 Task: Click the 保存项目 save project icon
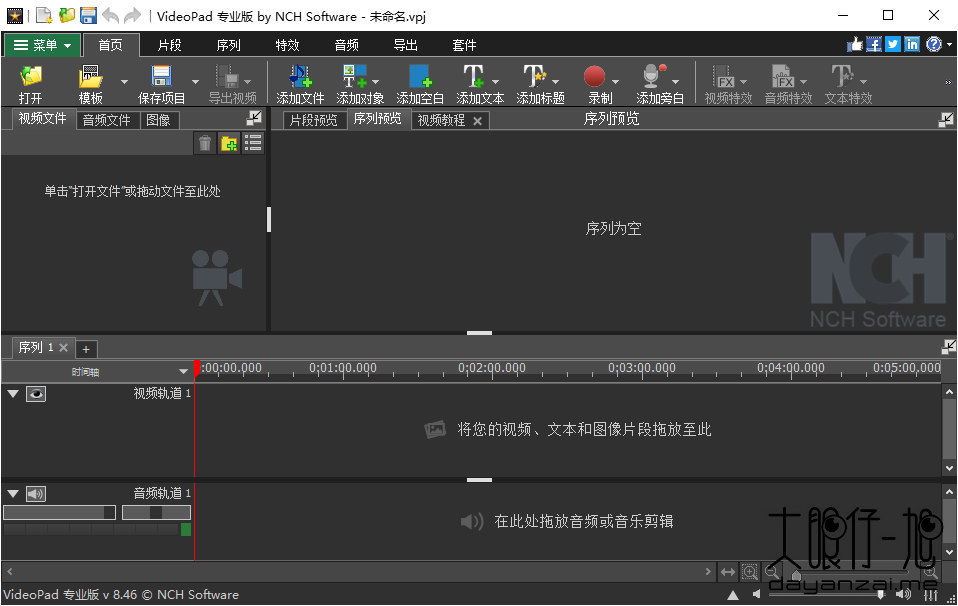pyautogui.click(x=161, y=76)
